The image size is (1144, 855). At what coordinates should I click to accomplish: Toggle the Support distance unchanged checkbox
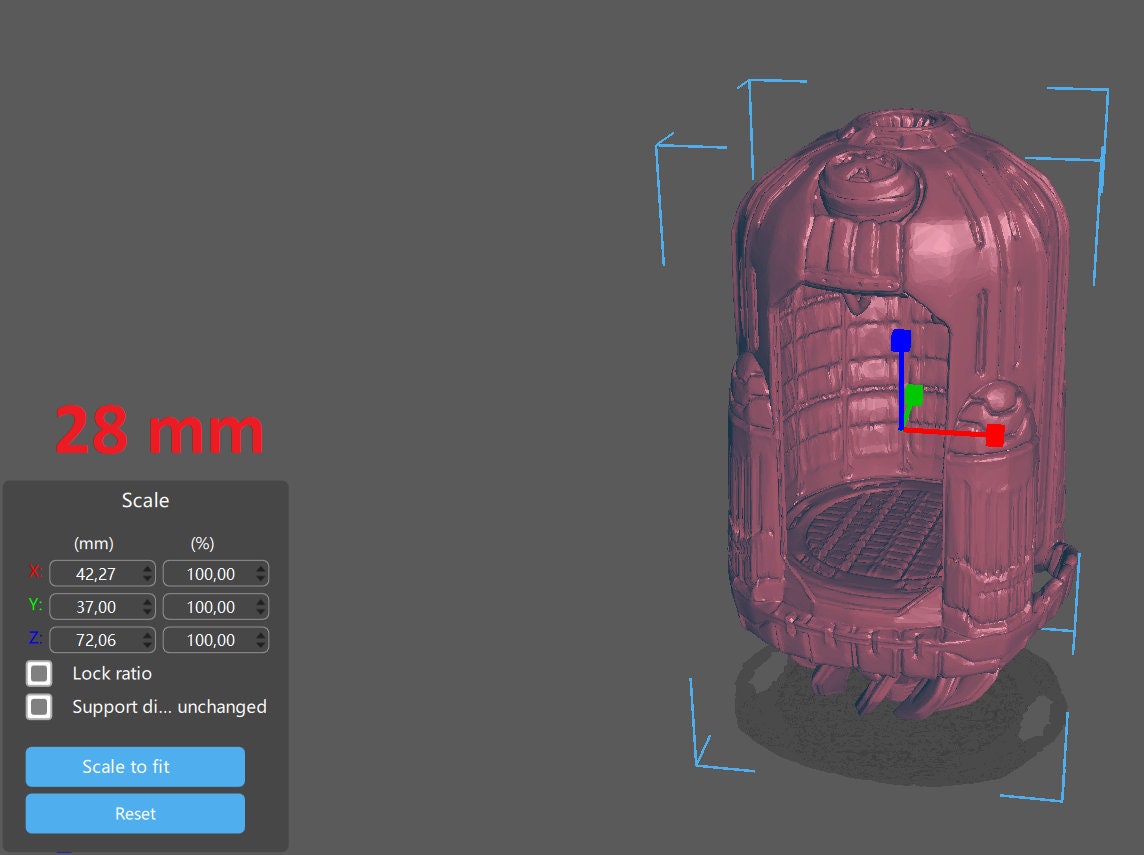[39, 707]
